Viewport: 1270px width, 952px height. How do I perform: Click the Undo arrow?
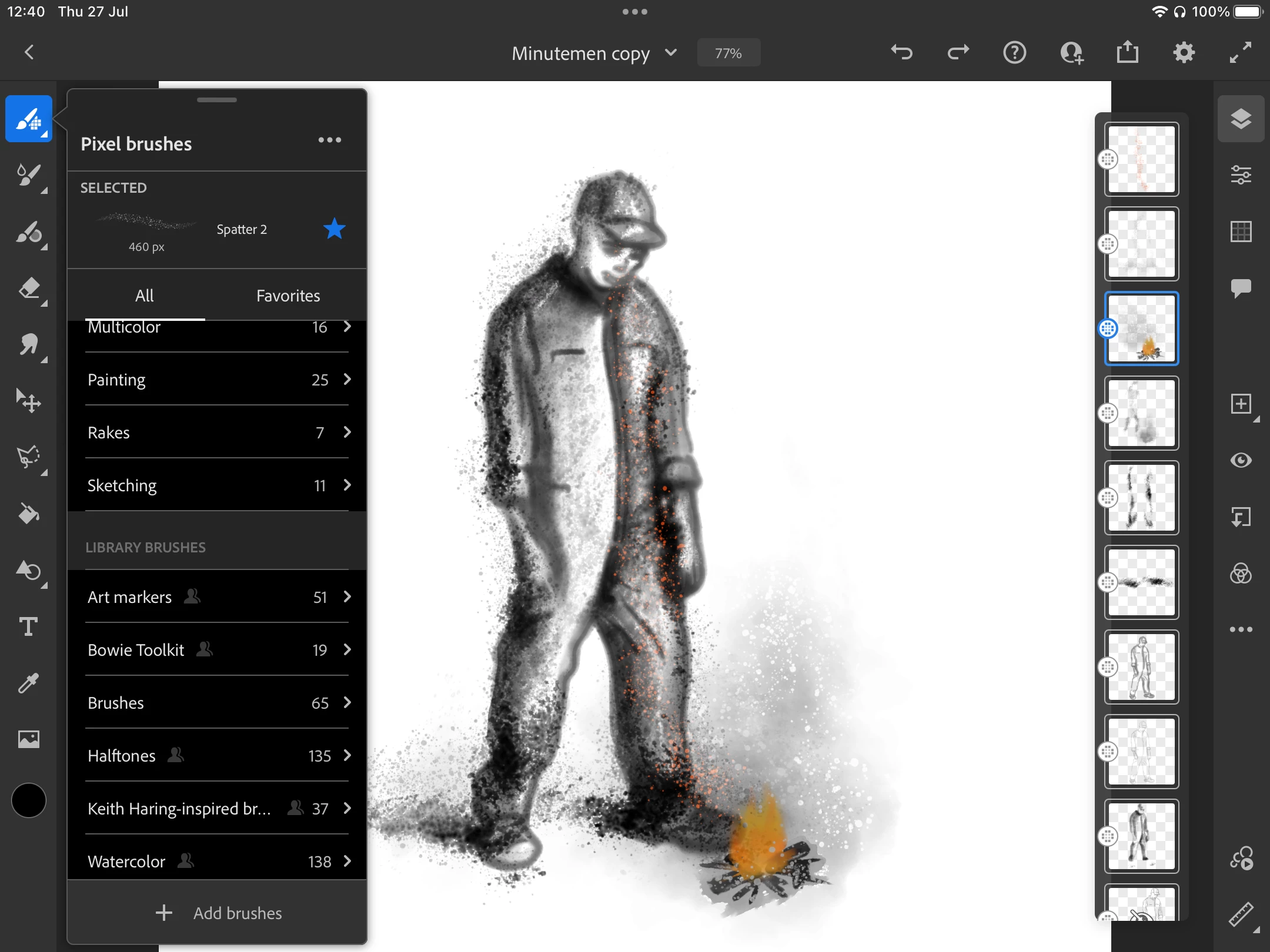coord(901,53)
